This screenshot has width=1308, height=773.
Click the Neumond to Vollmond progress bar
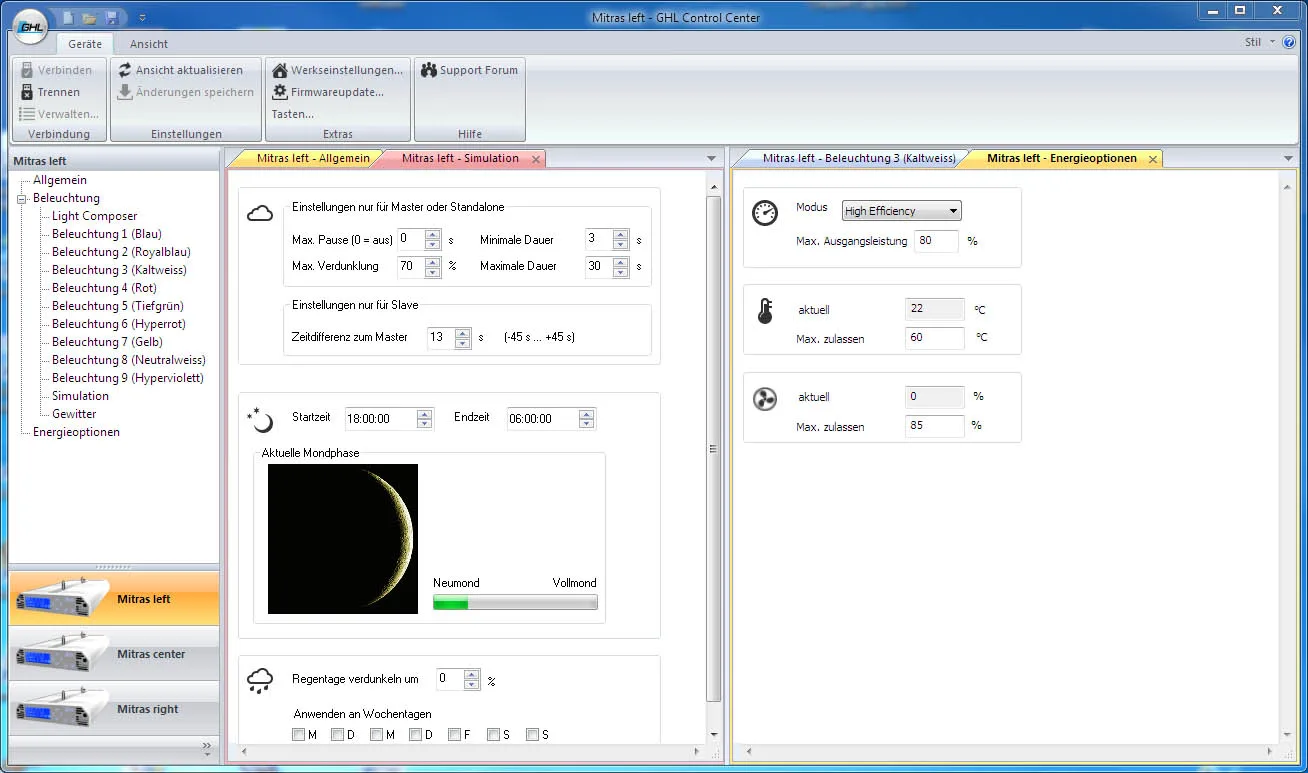[515, 602]
